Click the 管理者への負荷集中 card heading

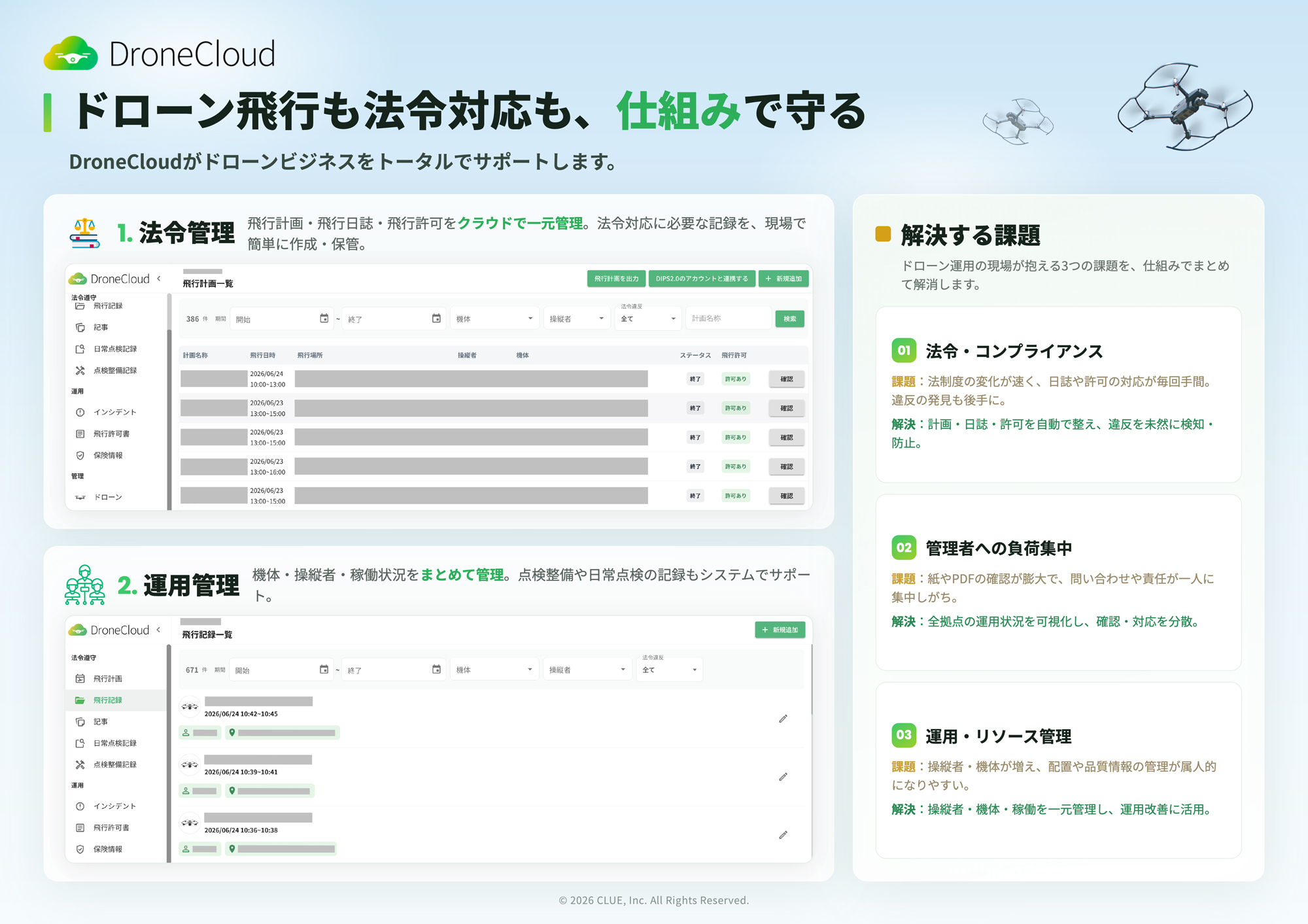pyautogui.click(x=999, y=549)
